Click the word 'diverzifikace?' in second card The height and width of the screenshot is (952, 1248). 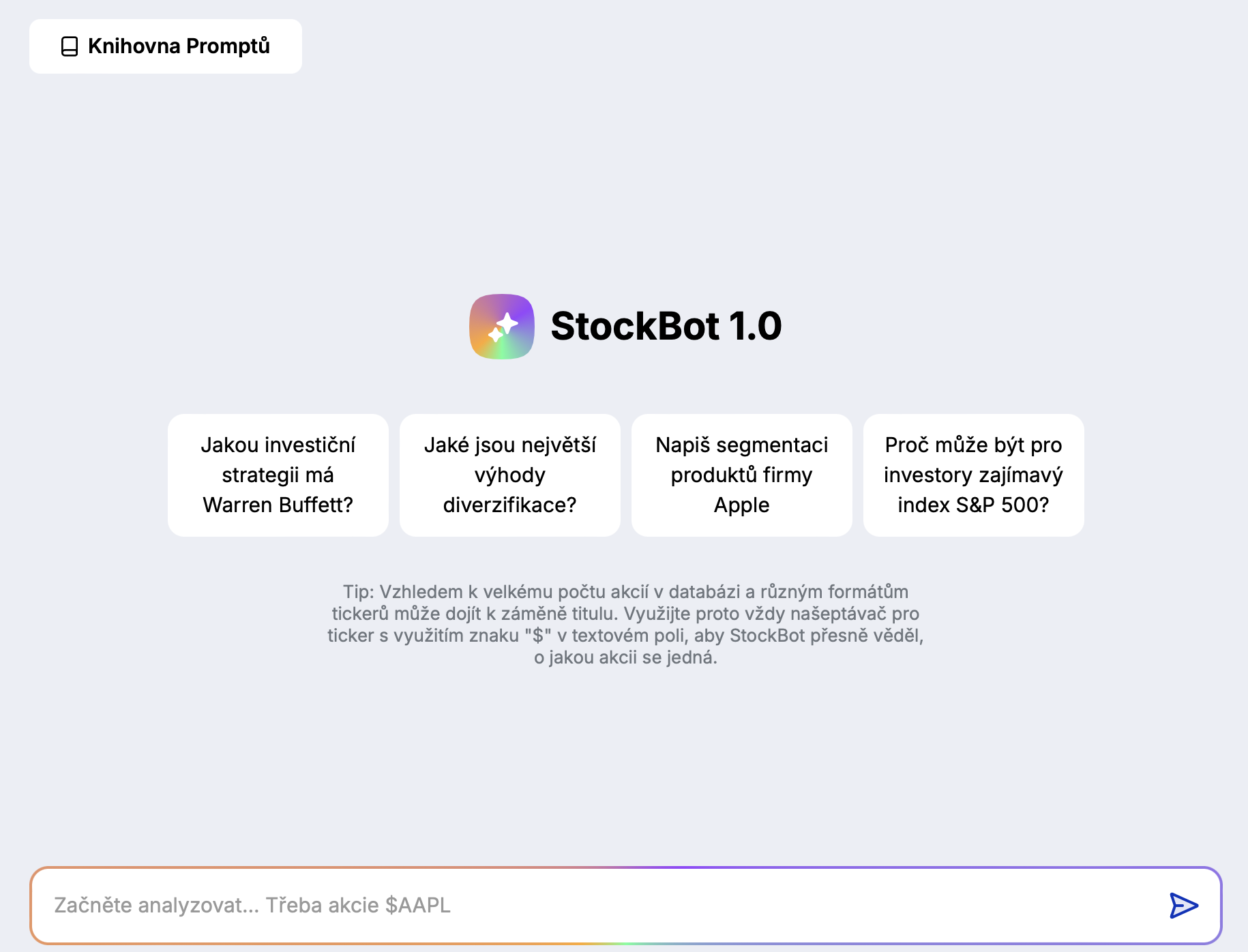coord(510,505)
